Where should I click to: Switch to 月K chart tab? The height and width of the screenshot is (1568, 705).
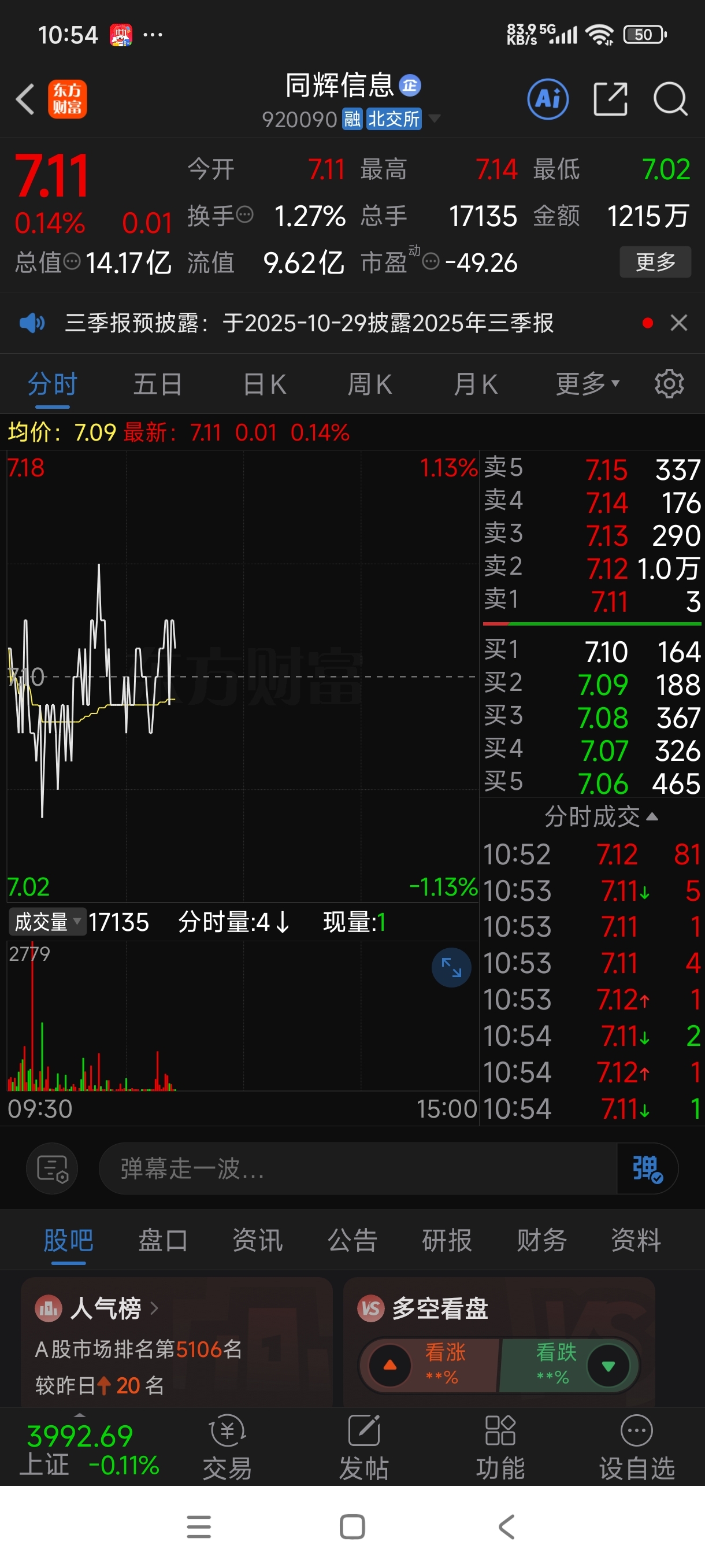pos(476,384)
